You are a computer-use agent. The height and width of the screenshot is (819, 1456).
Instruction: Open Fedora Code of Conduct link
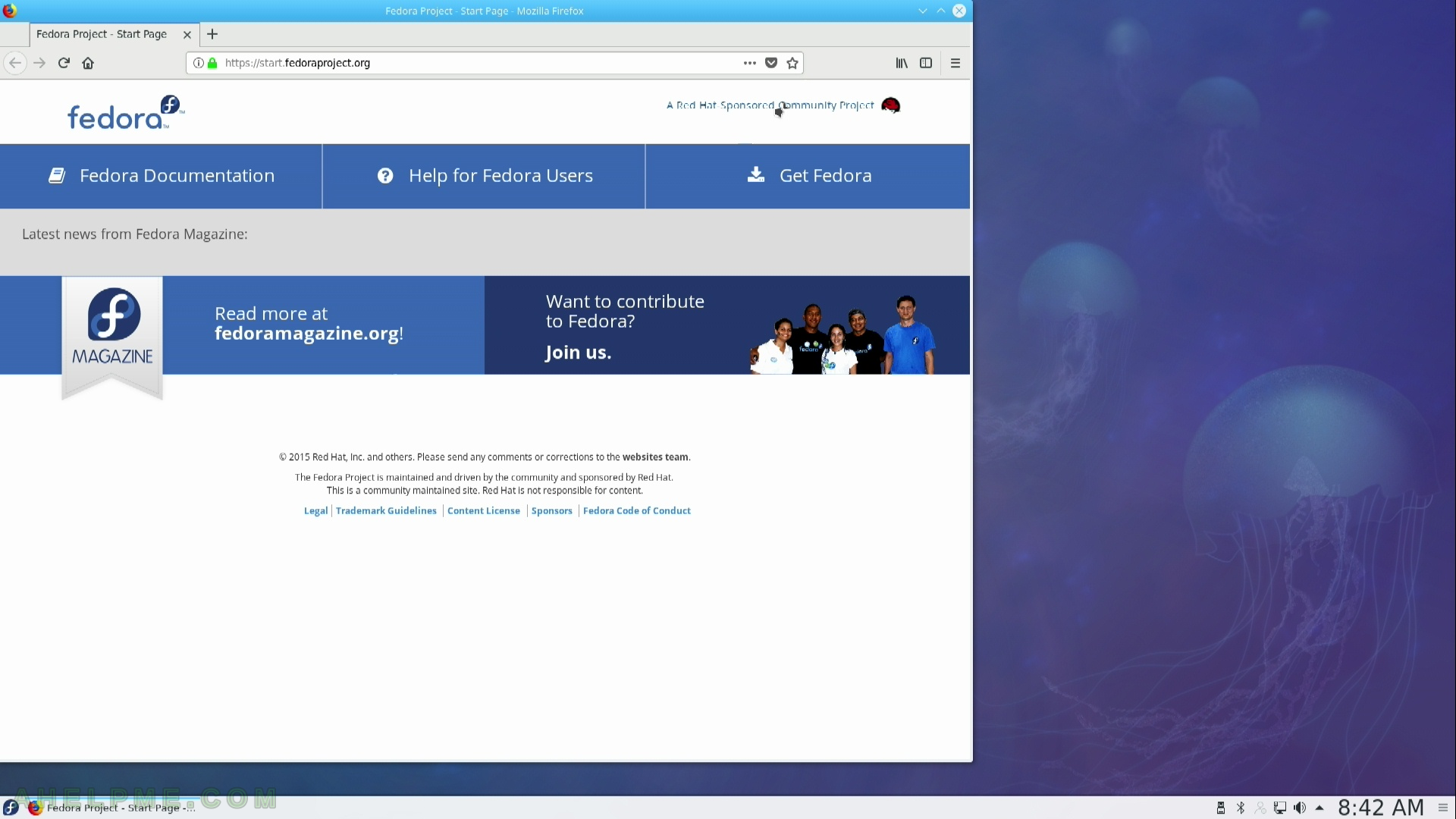pyautogui.click(x=637, y=511)
